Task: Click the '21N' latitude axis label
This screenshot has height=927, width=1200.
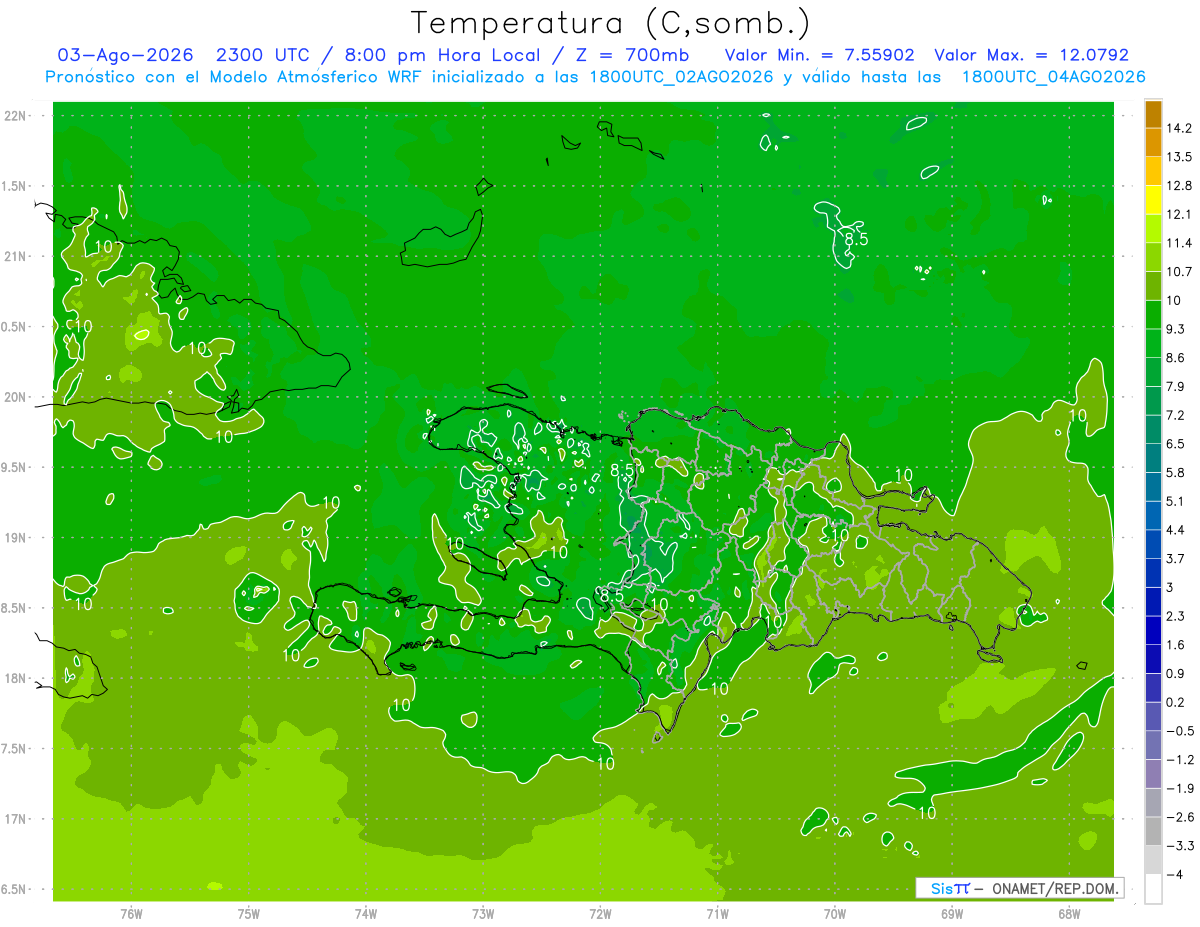Action: point(16,256)
